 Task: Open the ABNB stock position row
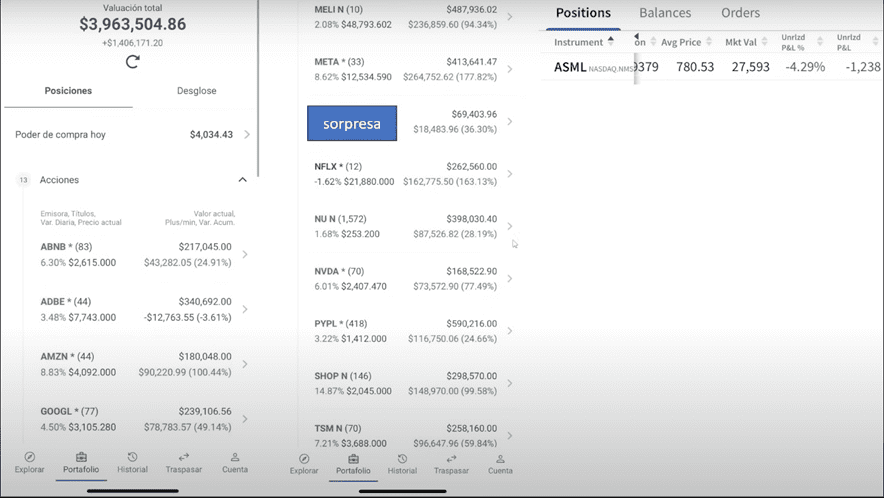coord(135,254)
